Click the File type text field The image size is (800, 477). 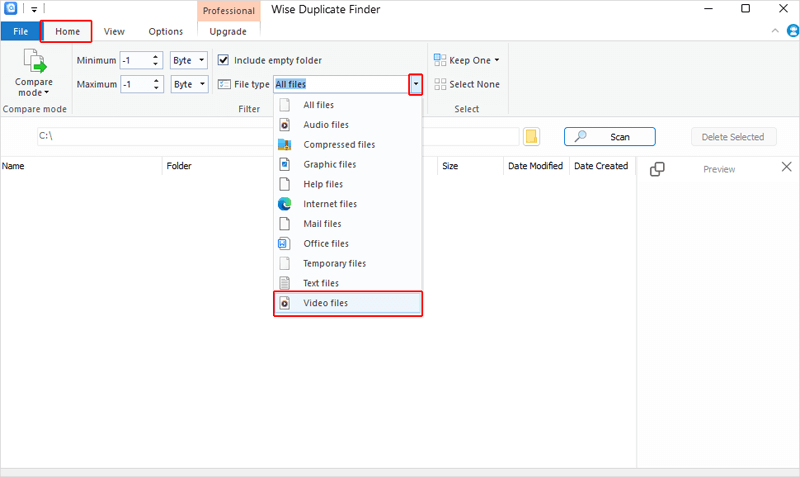click(x=341, y=84)
